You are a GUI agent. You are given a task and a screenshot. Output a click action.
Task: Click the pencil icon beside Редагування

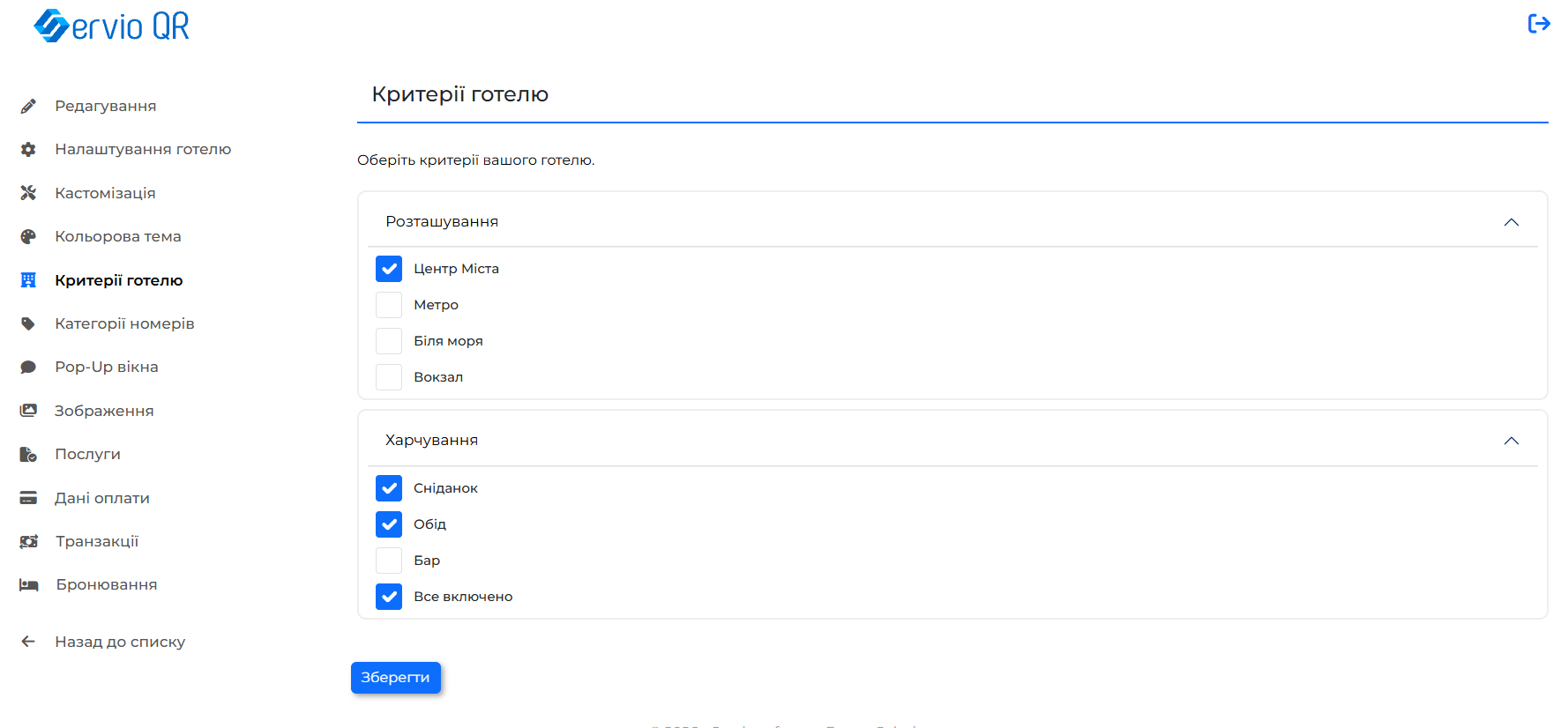[28, 106]
